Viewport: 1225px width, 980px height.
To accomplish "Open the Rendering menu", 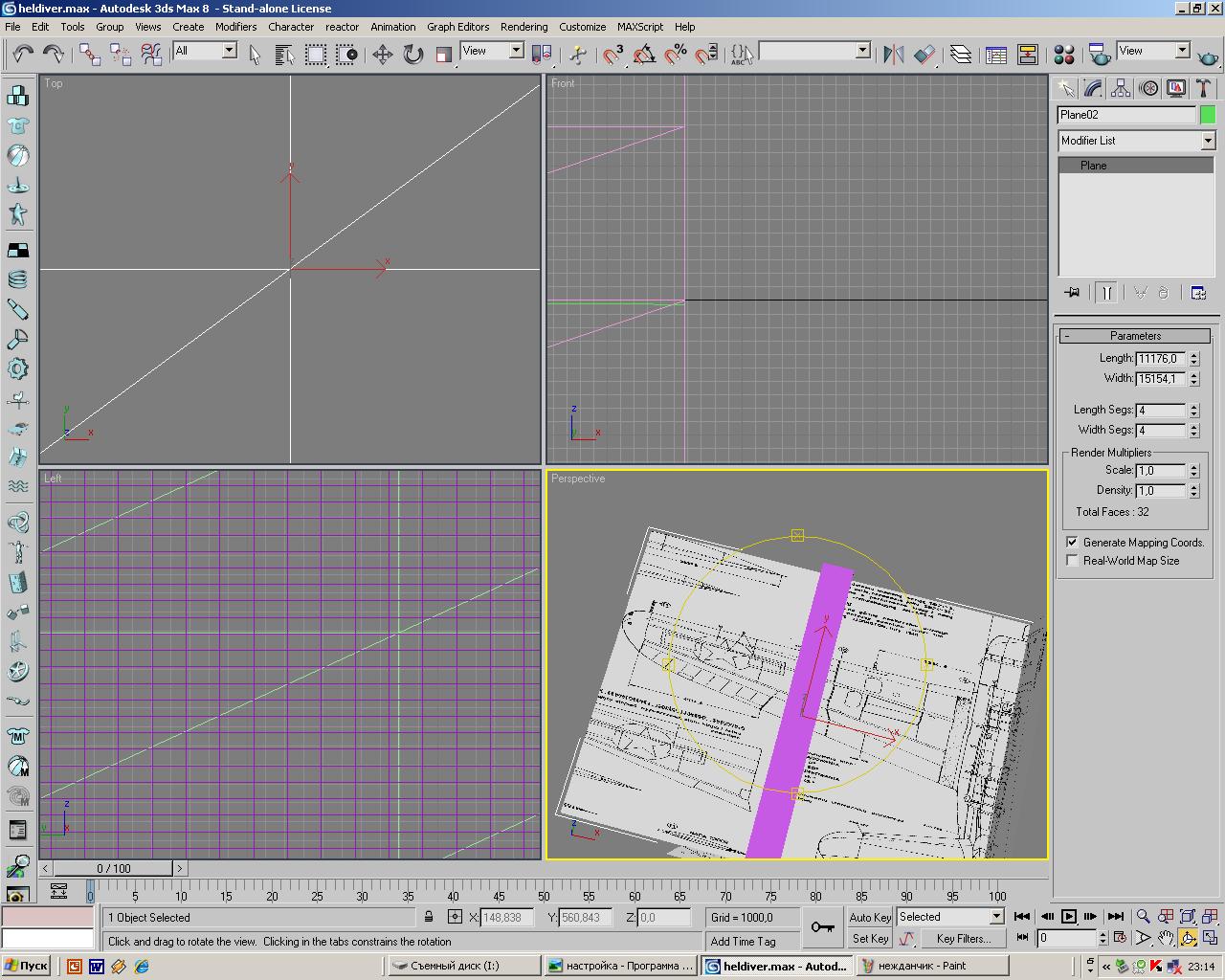I will [x=523, y=27].
